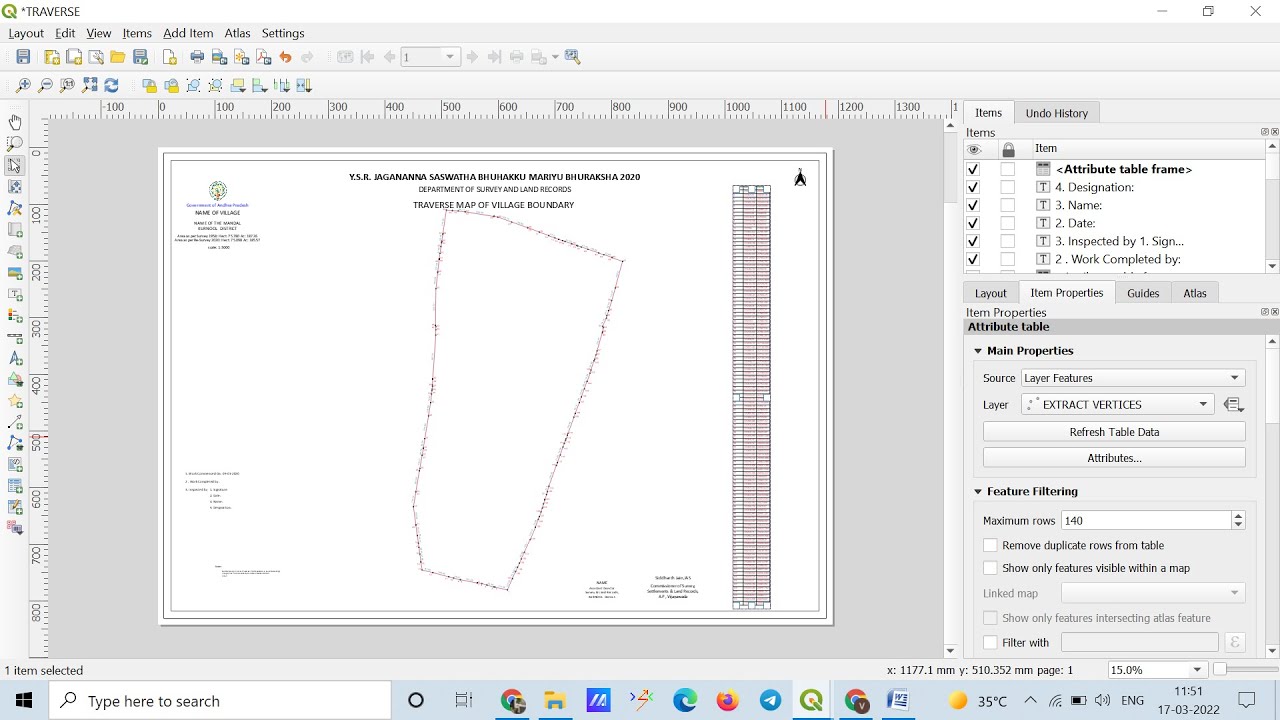Choose Add Arrow line tool
Image resolution: width=1280 pixels, height=720 pixels.
(x=15, y=423)
